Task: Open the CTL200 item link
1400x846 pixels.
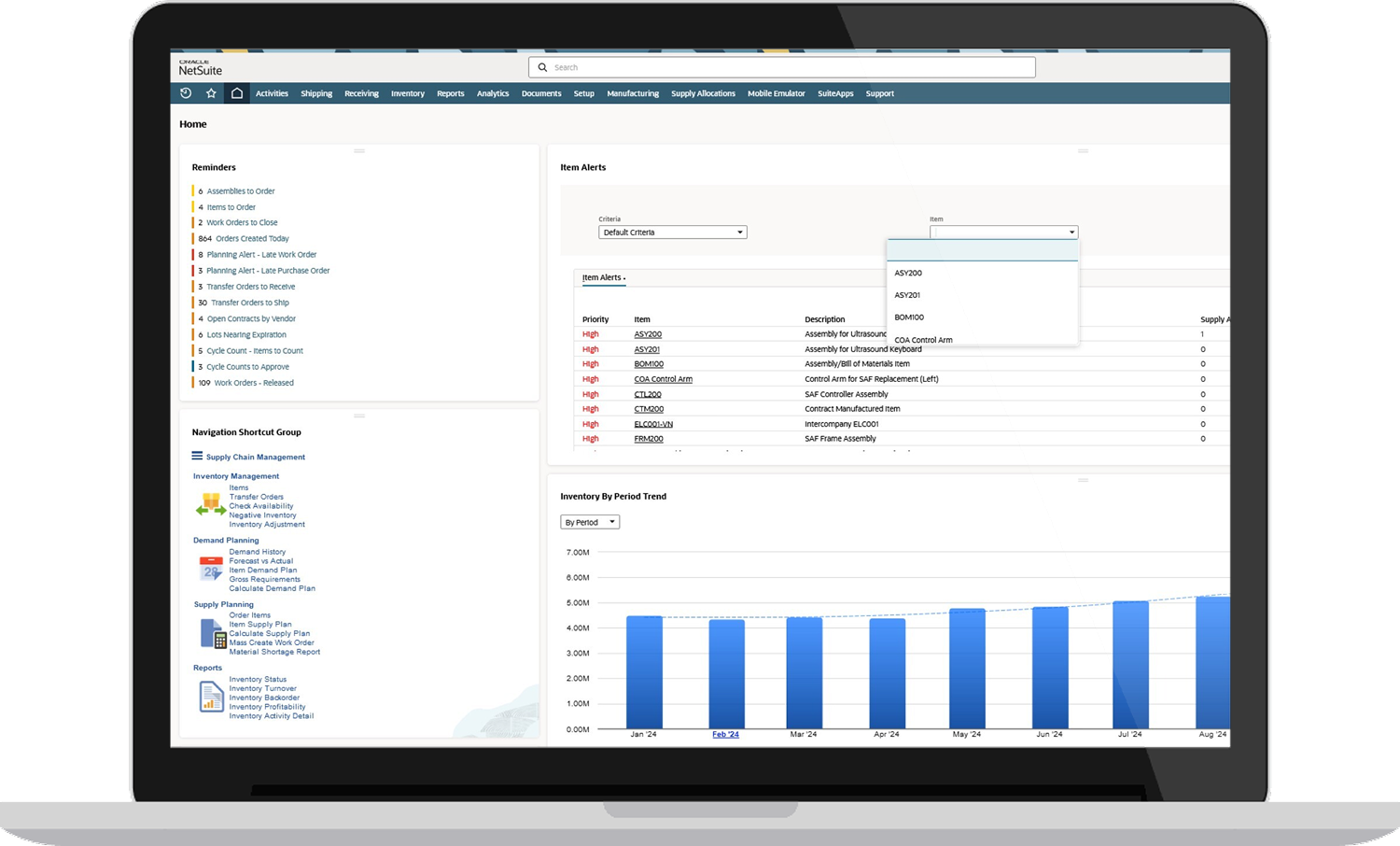Action: (648, 394)
